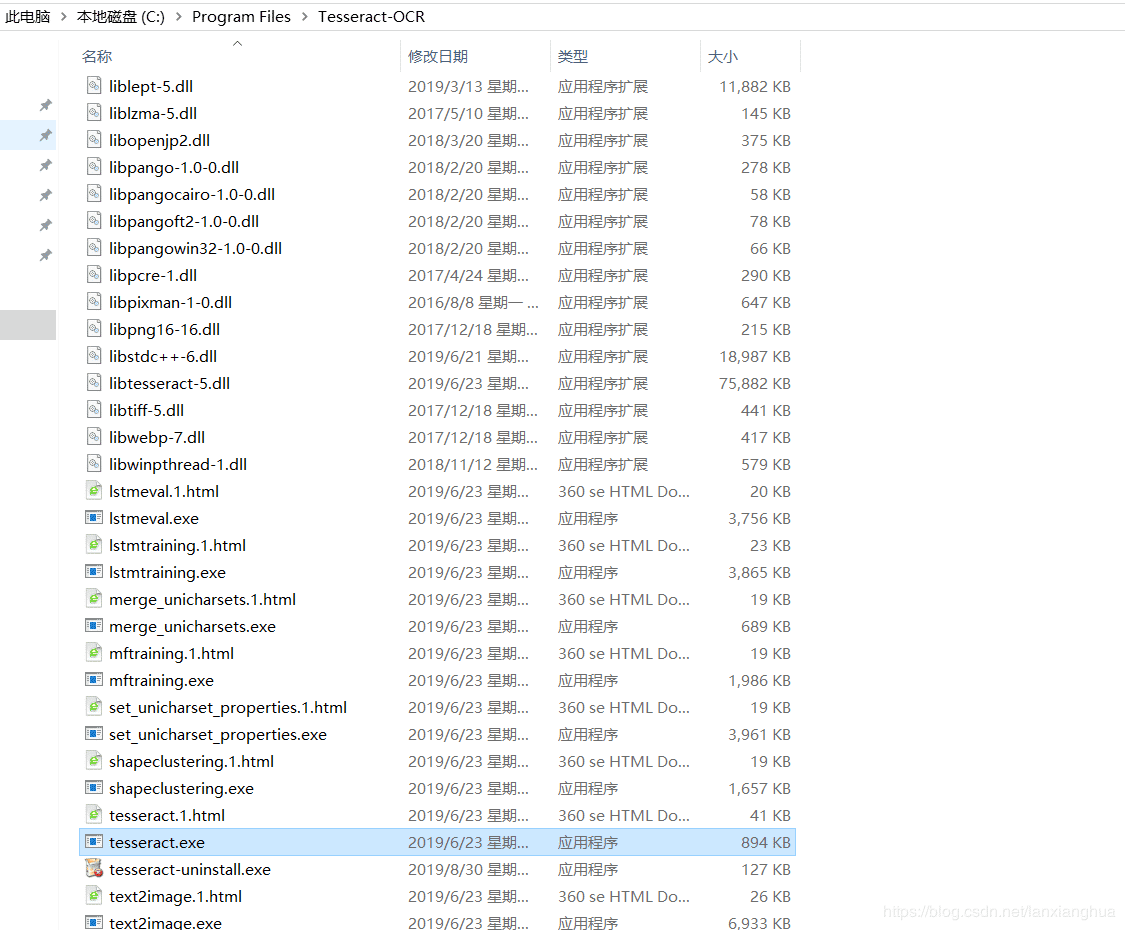Sort by 修改日期 column header
Screen dimensions: 1125x930
pos(438,56)
